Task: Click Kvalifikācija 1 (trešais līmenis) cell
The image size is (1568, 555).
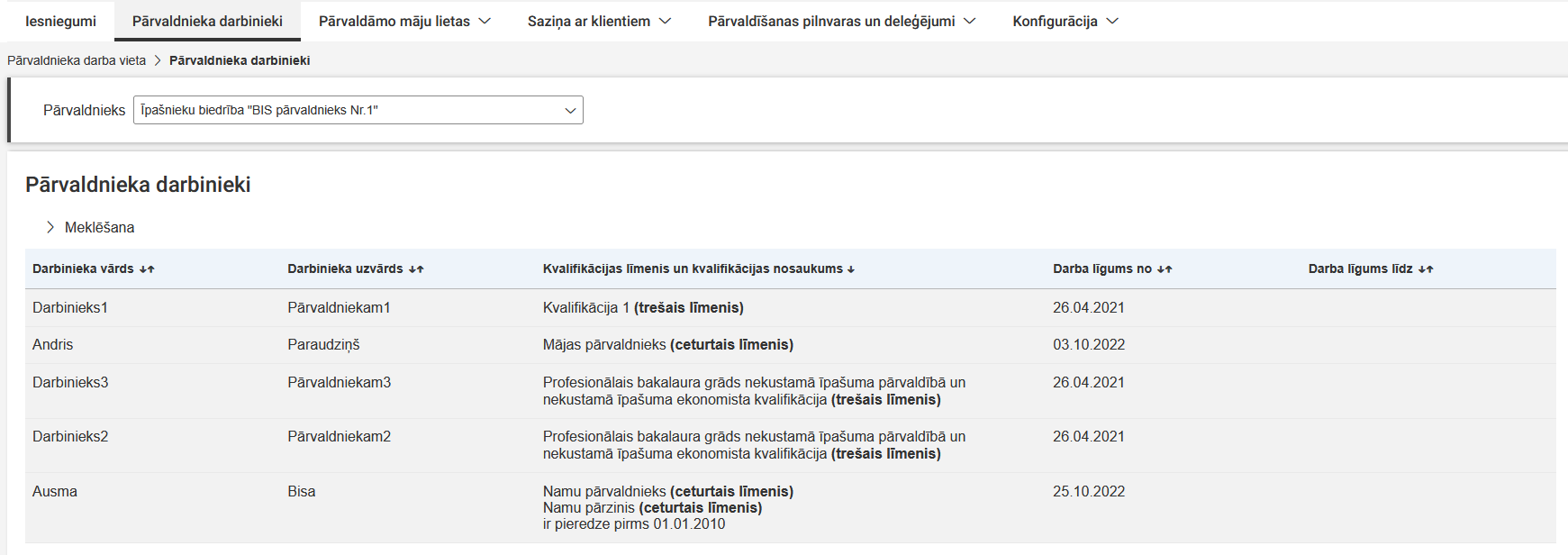Action: (643, 307)
